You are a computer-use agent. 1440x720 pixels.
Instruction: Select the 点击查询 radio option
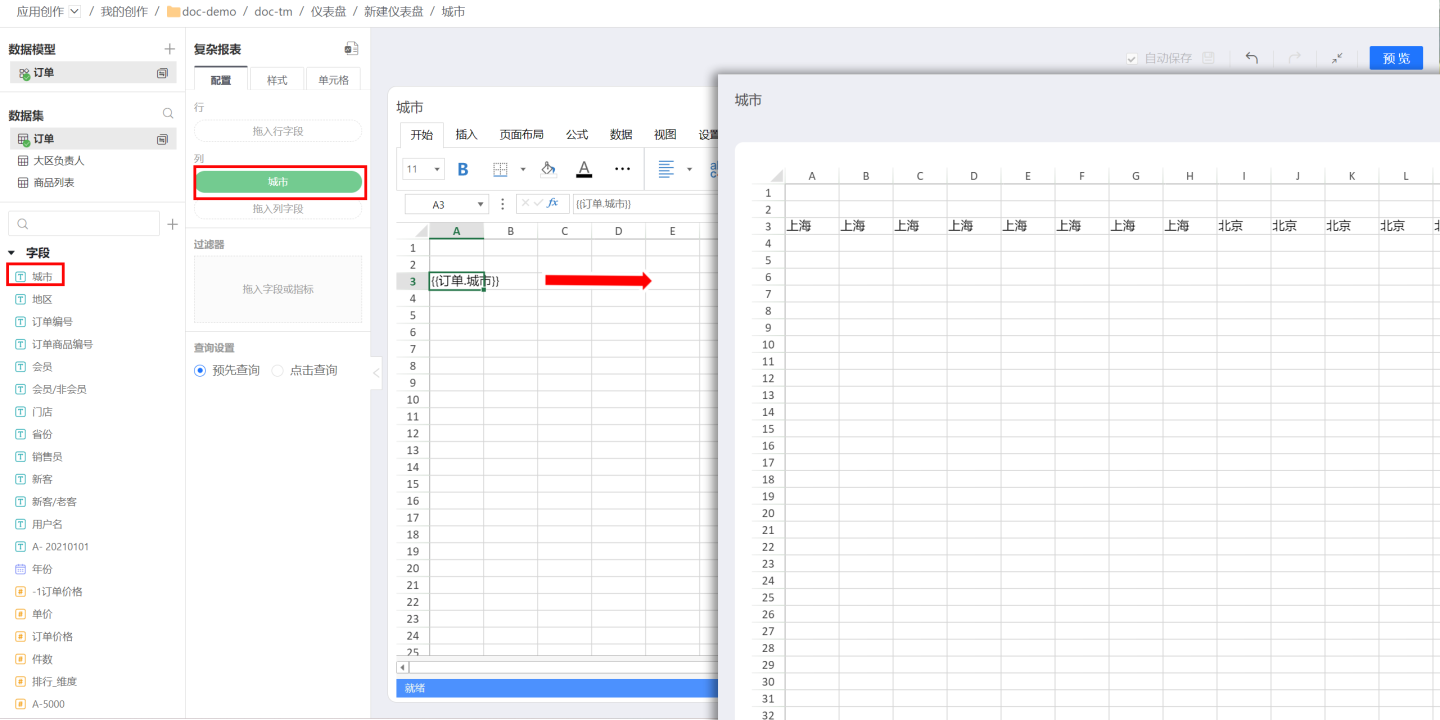click(x=278, y=370)
